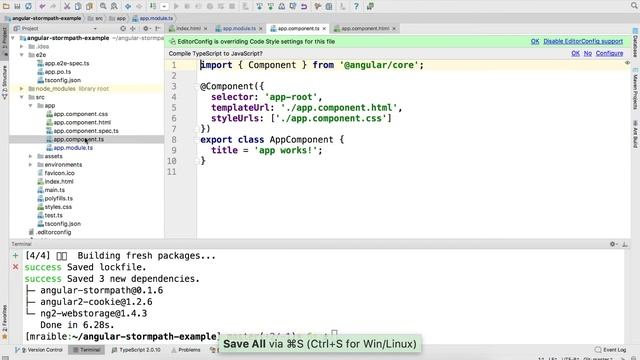Click the Project panel settings gear

[x=145, y=29]
